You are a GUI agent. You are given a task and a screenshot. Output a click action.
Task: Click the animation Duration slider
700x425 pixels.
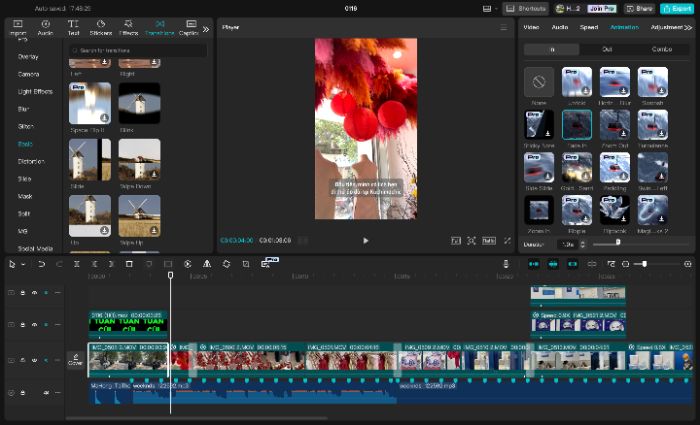tap(641, 243)
